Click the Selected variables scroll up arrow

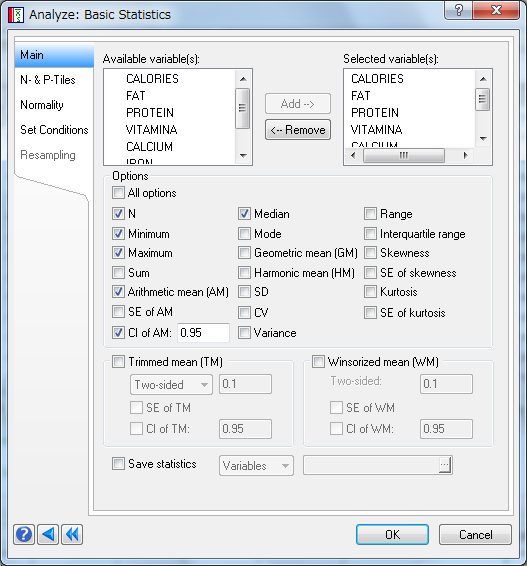click(x=483, y=79)
